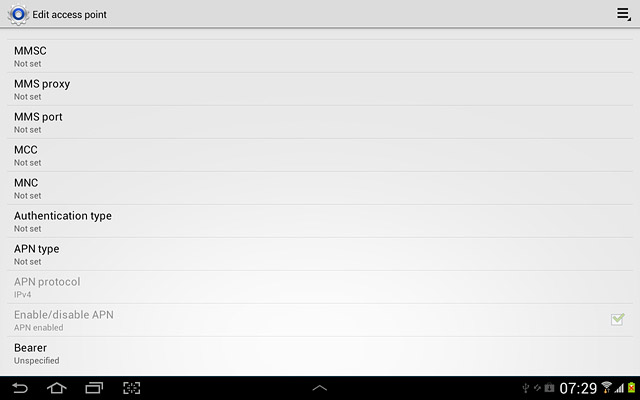This screenshot has width=640, height=400.
Task: Open the MMSC setting
Action: (x=320, y=56)
